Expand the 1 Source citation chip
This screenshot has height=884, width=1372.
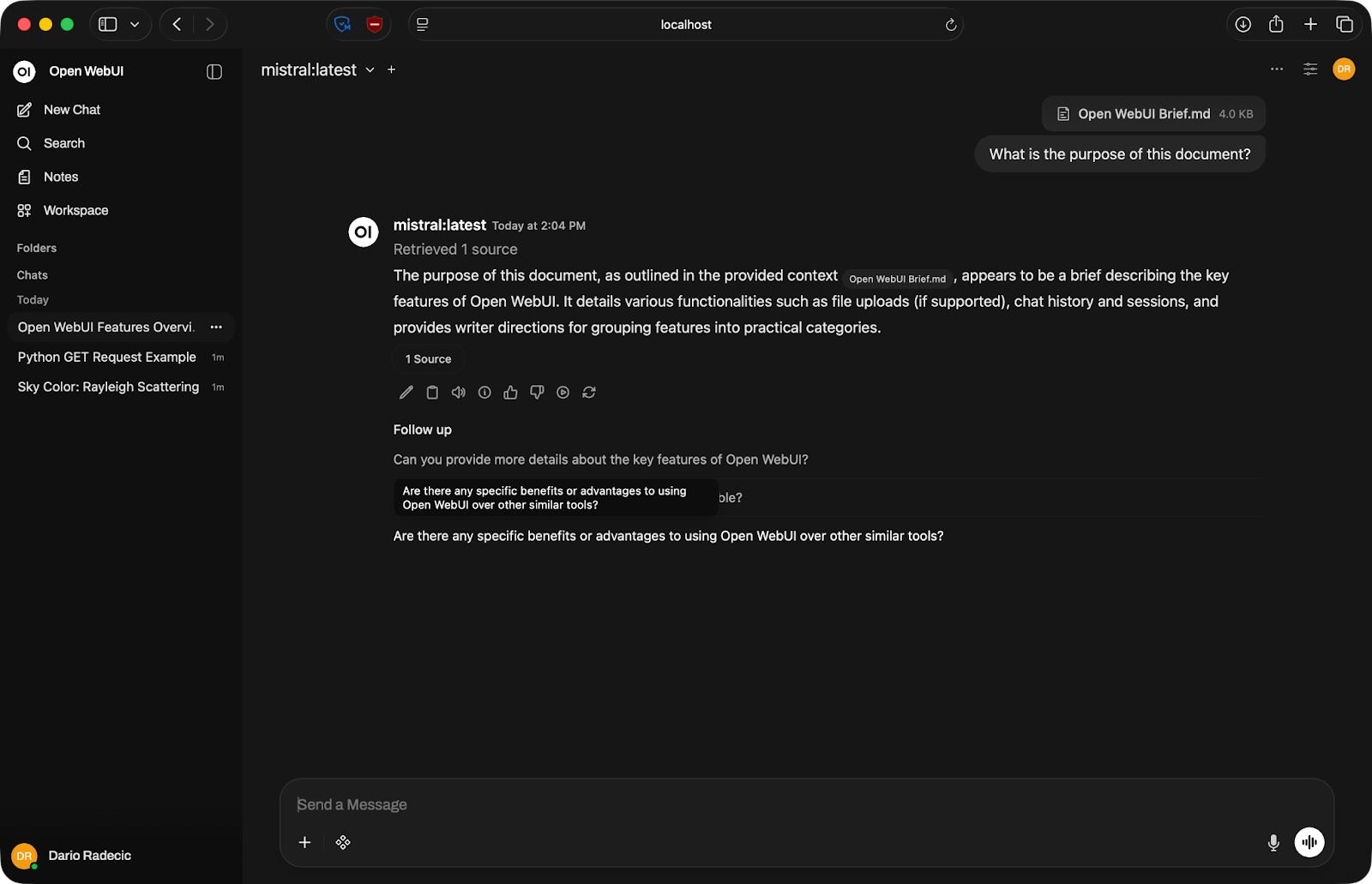[428, 359]
